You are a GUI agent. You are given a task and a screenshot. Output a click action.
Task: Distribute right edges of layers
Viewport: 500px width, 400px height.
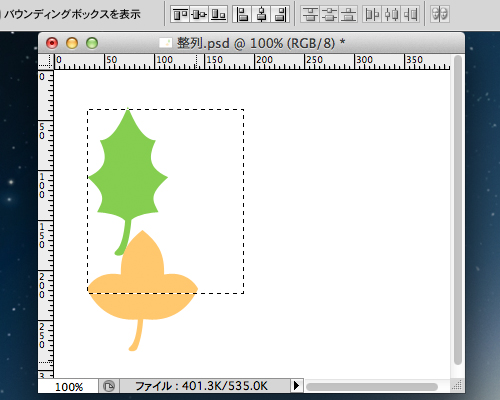pos(410,14)
